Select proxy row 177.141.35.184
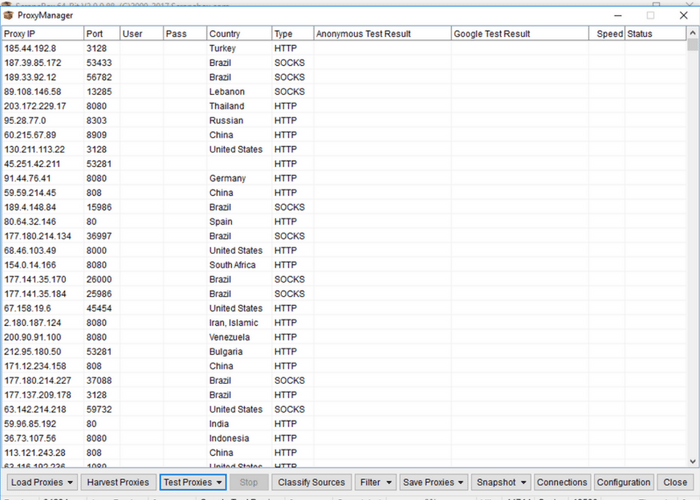This screenshot has width=700, height=500. tap(344, 294)
